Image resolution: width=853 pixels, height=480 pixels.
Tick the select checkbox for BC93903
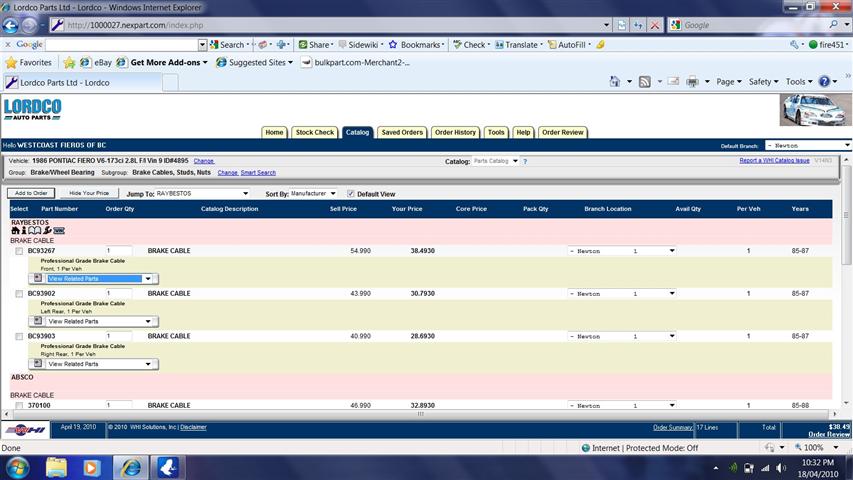click(19, 336)
